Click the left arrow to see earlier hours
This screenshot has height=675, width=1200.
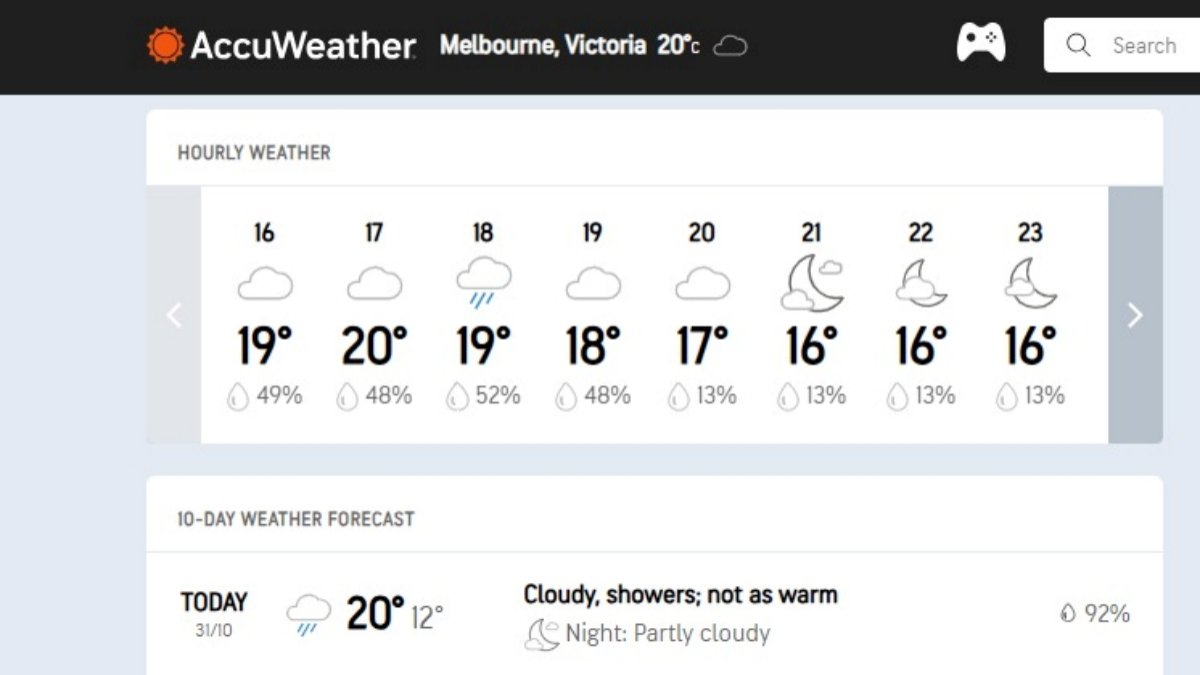(174, 315)
